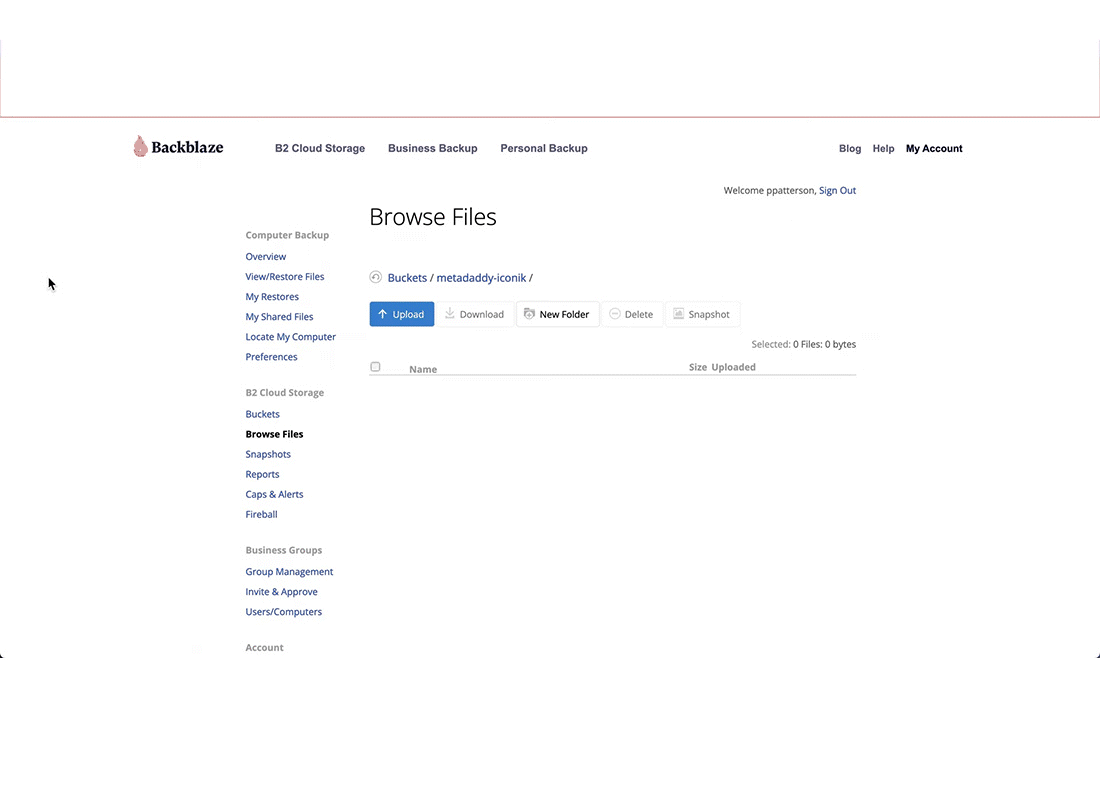Go to Buckets breadcrumb link
This screenshot has height=810, width=1100.
point(407,278)
